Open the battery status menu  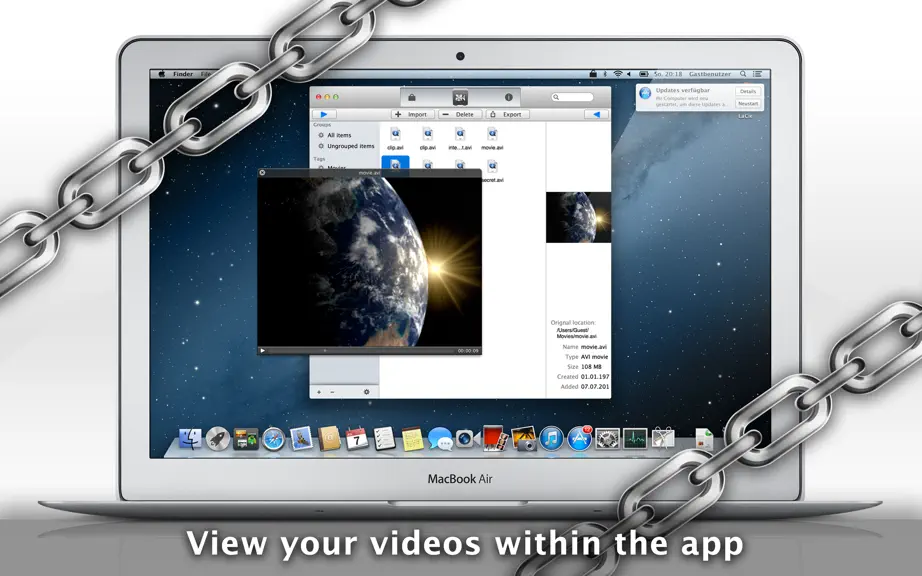[644, 74]
